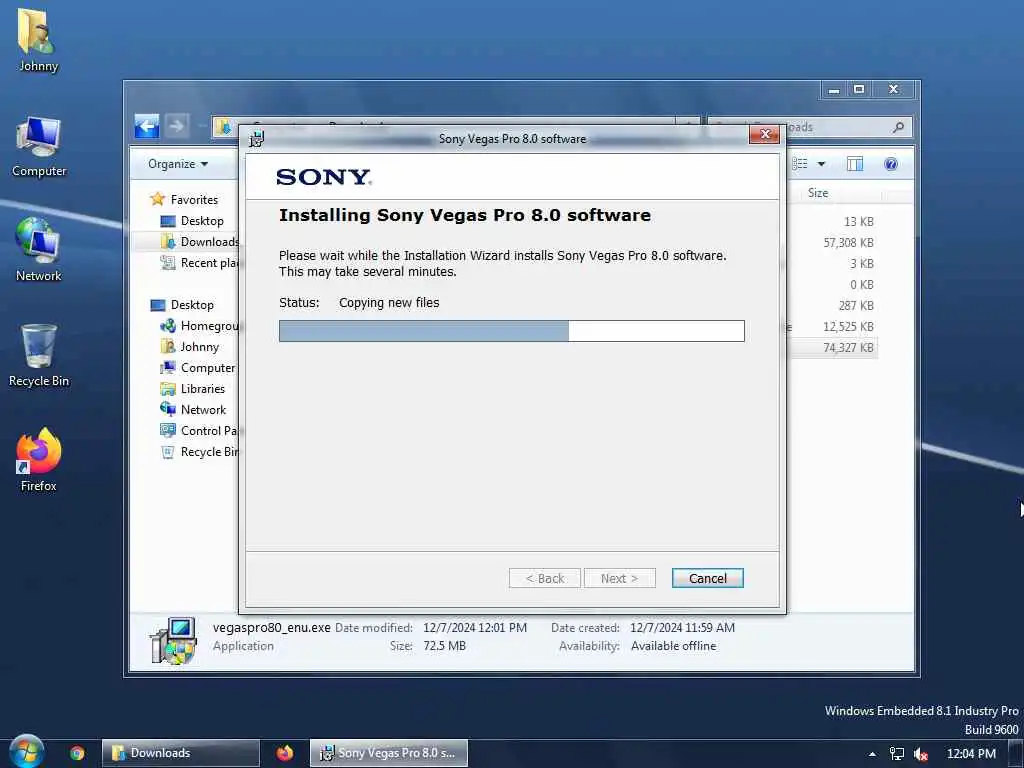Maximize the Downloads Explorer window
The image size is (1024, 768).
tap(859, 89)
